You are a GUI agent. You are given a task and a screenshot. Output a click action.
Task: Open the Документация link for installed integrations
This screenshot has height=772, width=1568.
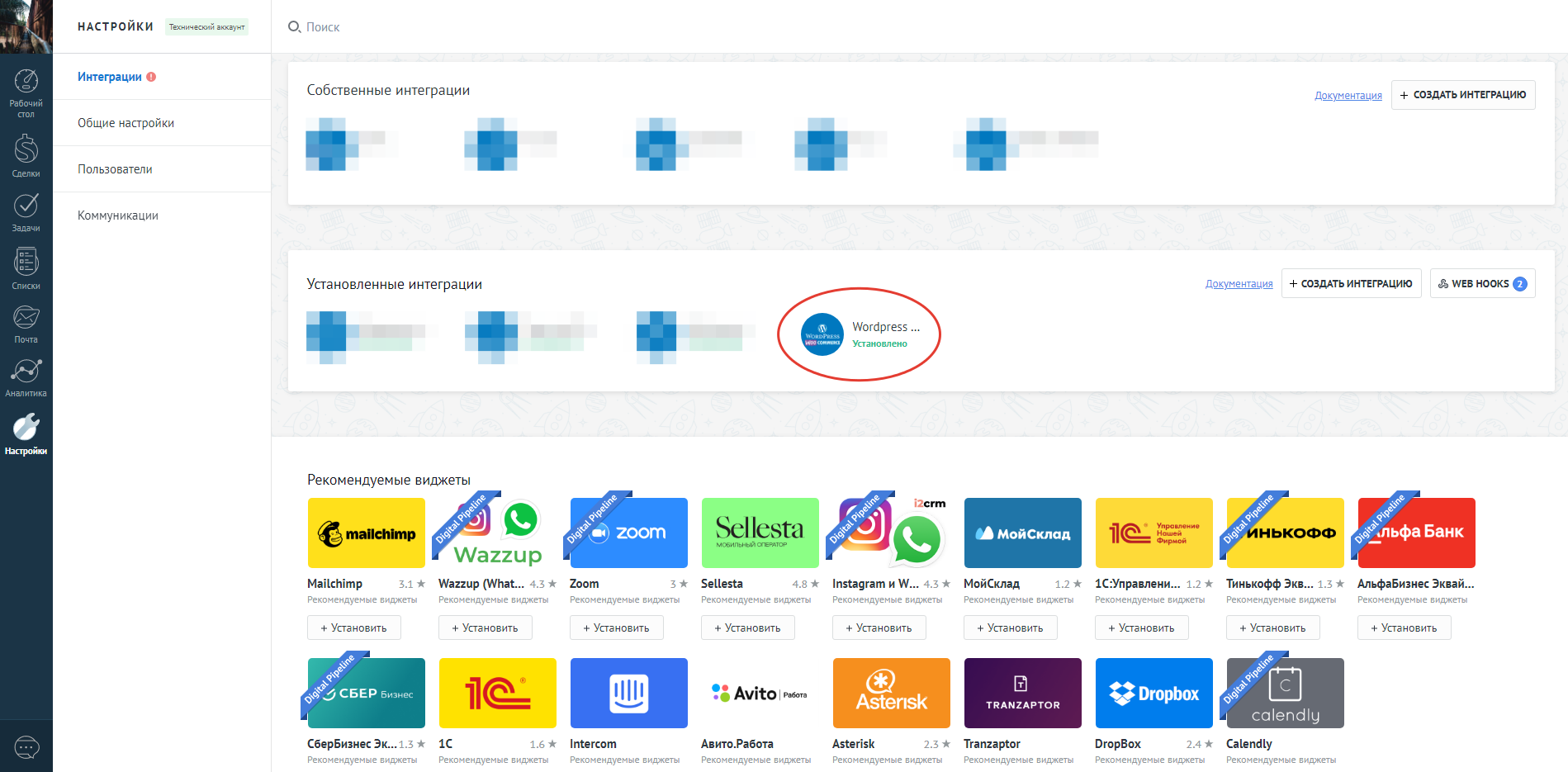(x=1239, y=283)
